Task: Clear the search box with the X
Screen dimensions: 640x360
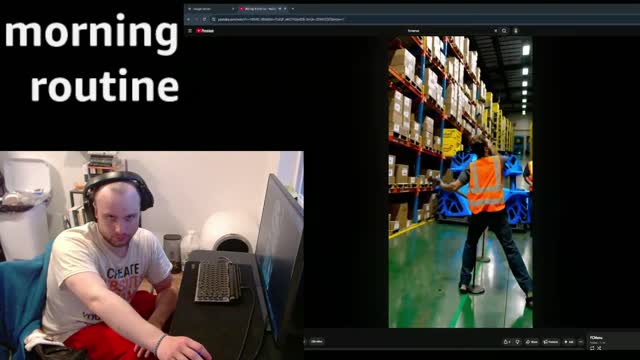Action: pyautogui.click(x=496, y=31)
